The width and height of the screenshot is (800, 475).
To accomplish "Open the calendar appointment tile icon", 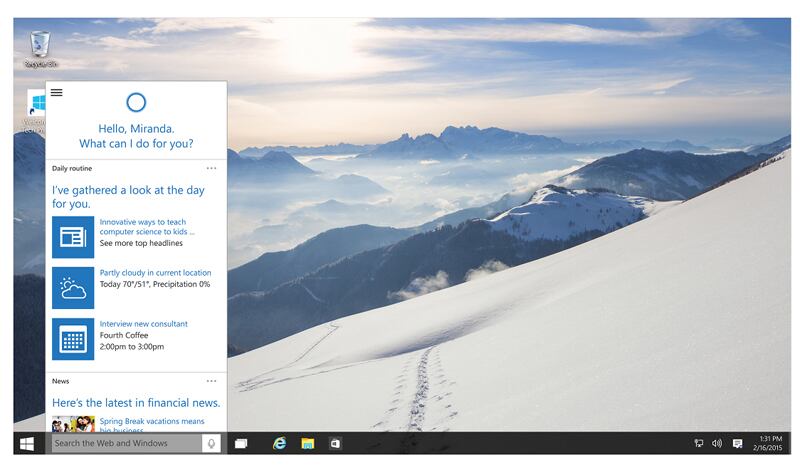I will [73, 339].
